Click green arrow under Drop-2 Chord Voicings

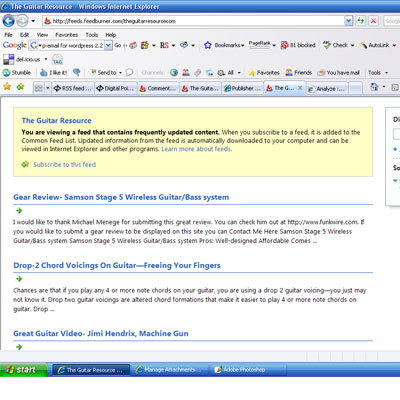click(x=19, y=279)
